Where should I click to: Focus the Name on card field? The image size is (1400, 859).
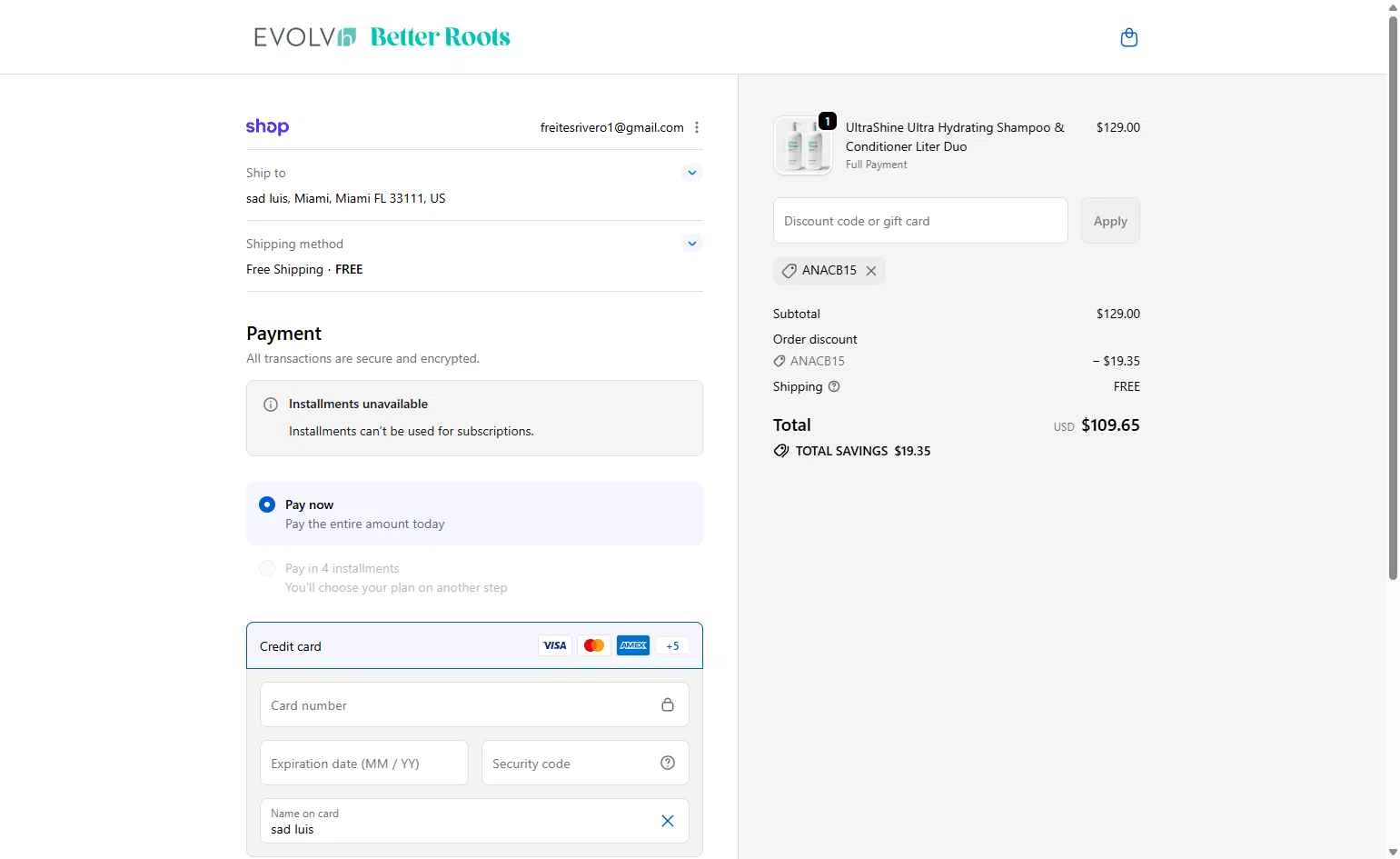[x=474, y=821]
